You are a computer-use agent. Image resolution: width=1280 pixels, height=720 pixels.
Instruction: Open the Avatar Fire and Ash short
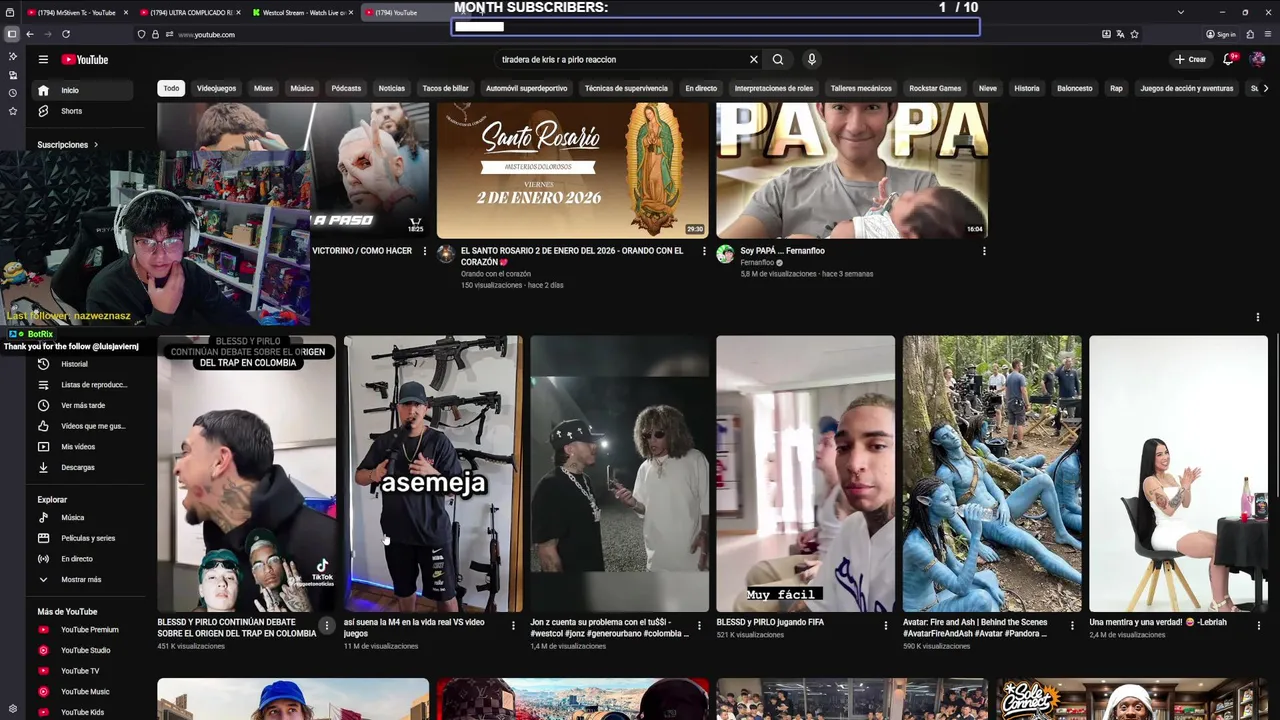(992, 474)
